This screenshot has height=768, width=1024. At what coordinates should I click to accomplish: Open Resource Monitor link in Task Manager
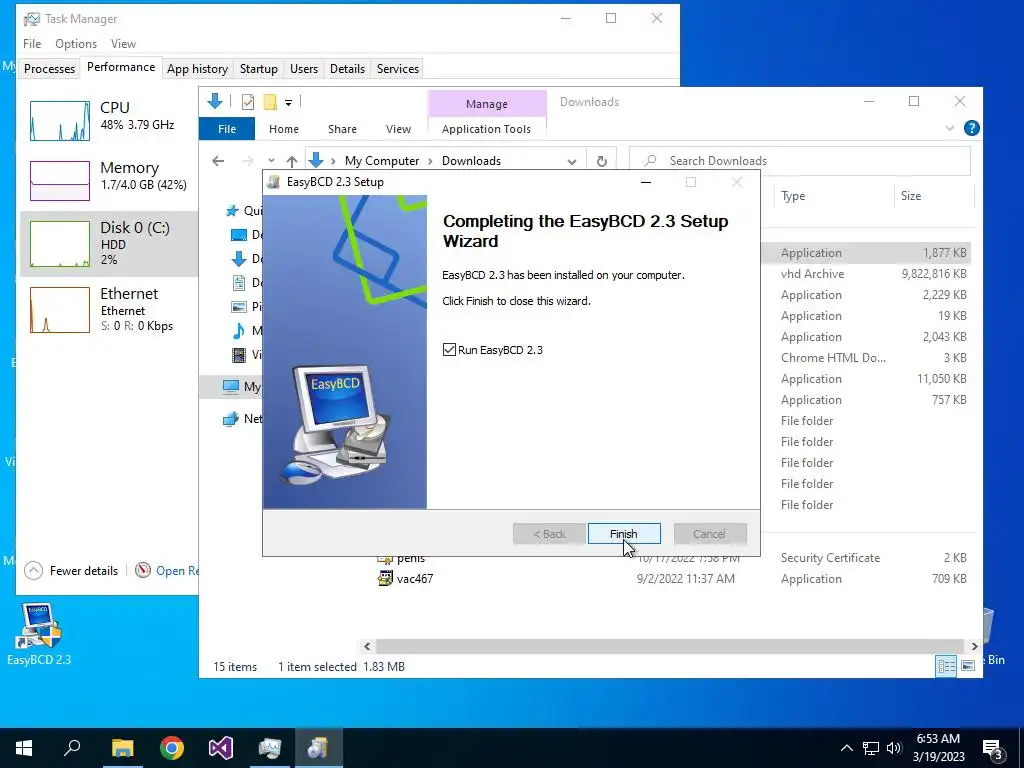(167, 571)
